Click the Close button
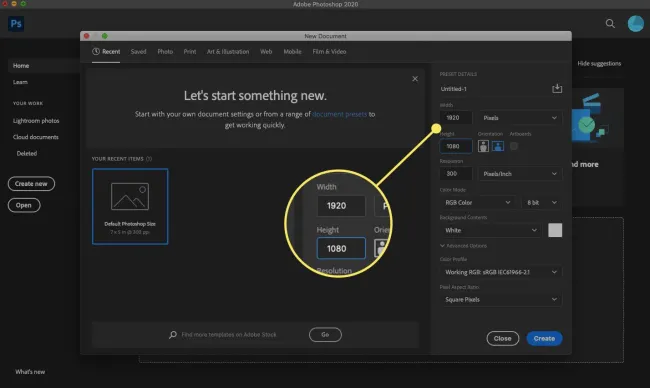This screenshot has width=650, height=388. 502,338
